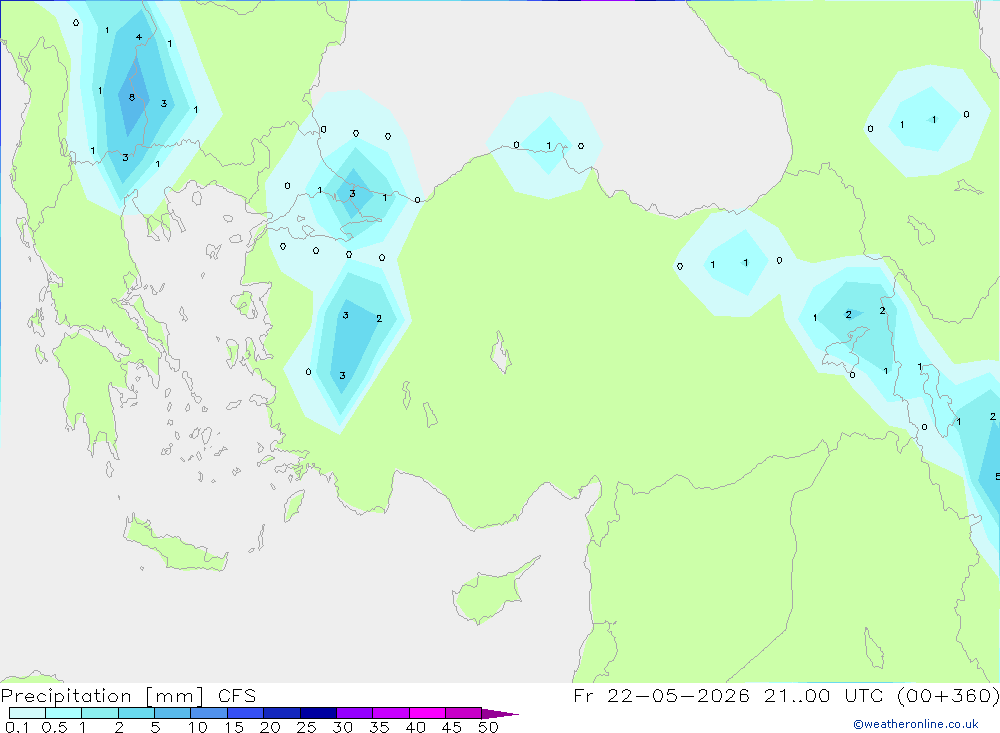Image resolution: width=1000 pixels, height=733 pixels.
Task: Click the '25' legend scale label
Action: [x=306, y=727]
